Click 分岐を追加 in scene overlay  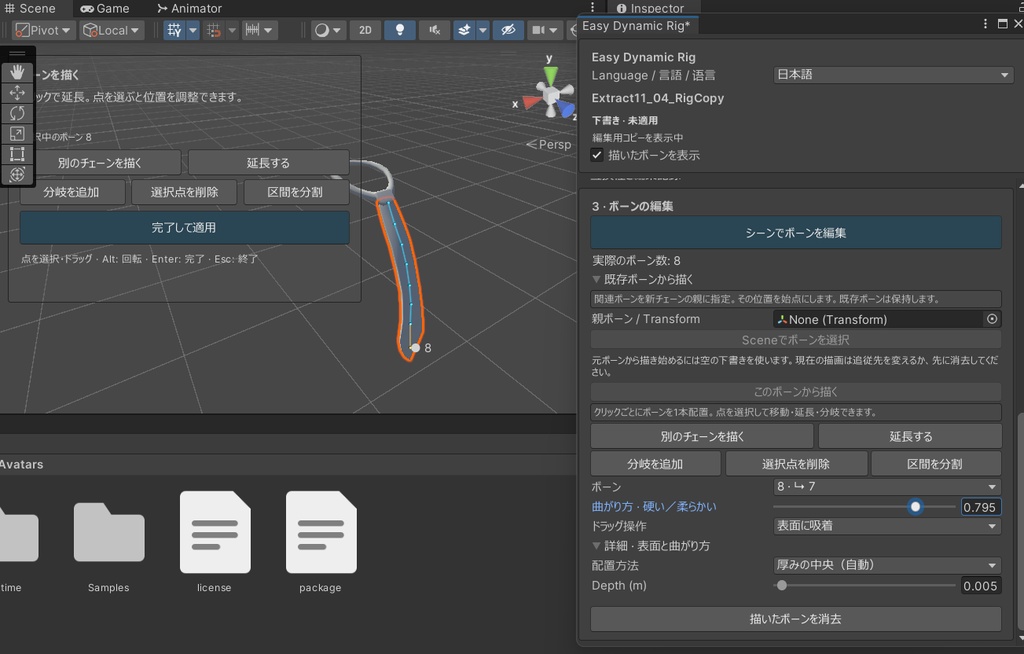coord(72,192)
